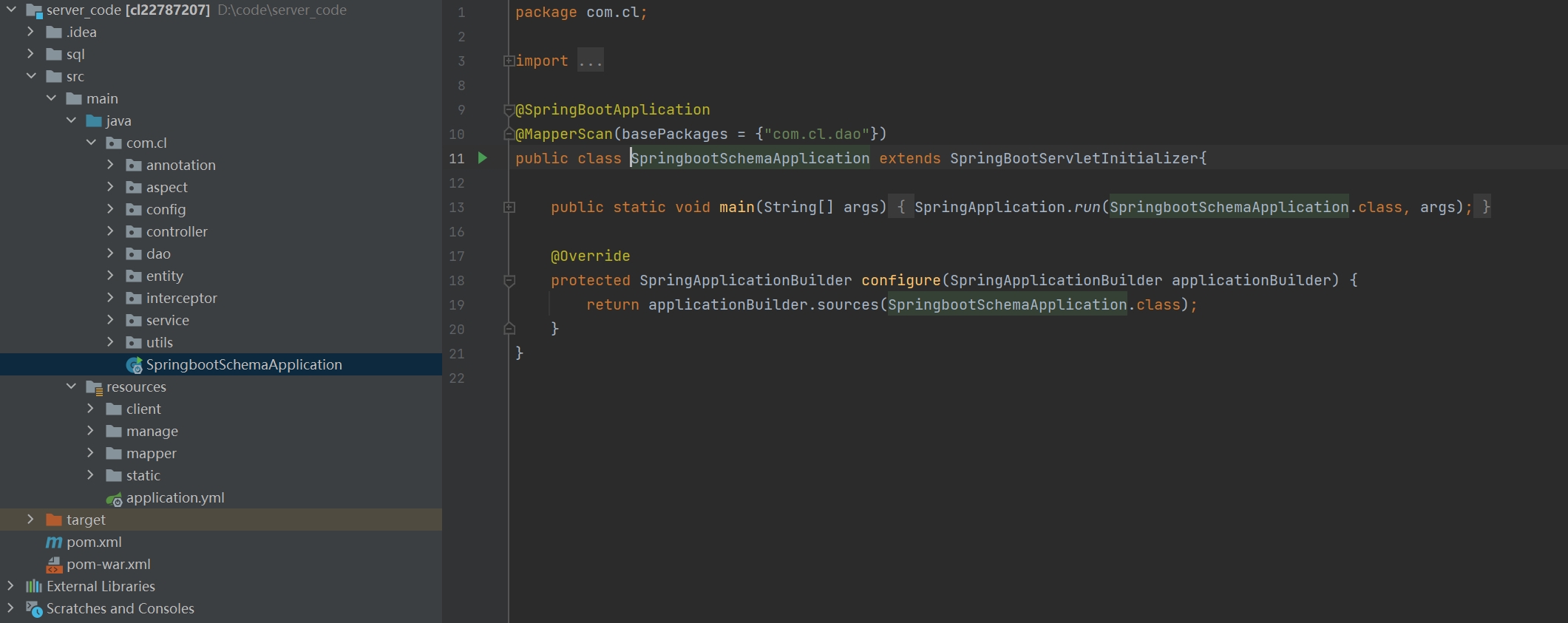This screenshot has width=1568, height=623.
Task: Click the sql folder icon
Action: point(54,54)
